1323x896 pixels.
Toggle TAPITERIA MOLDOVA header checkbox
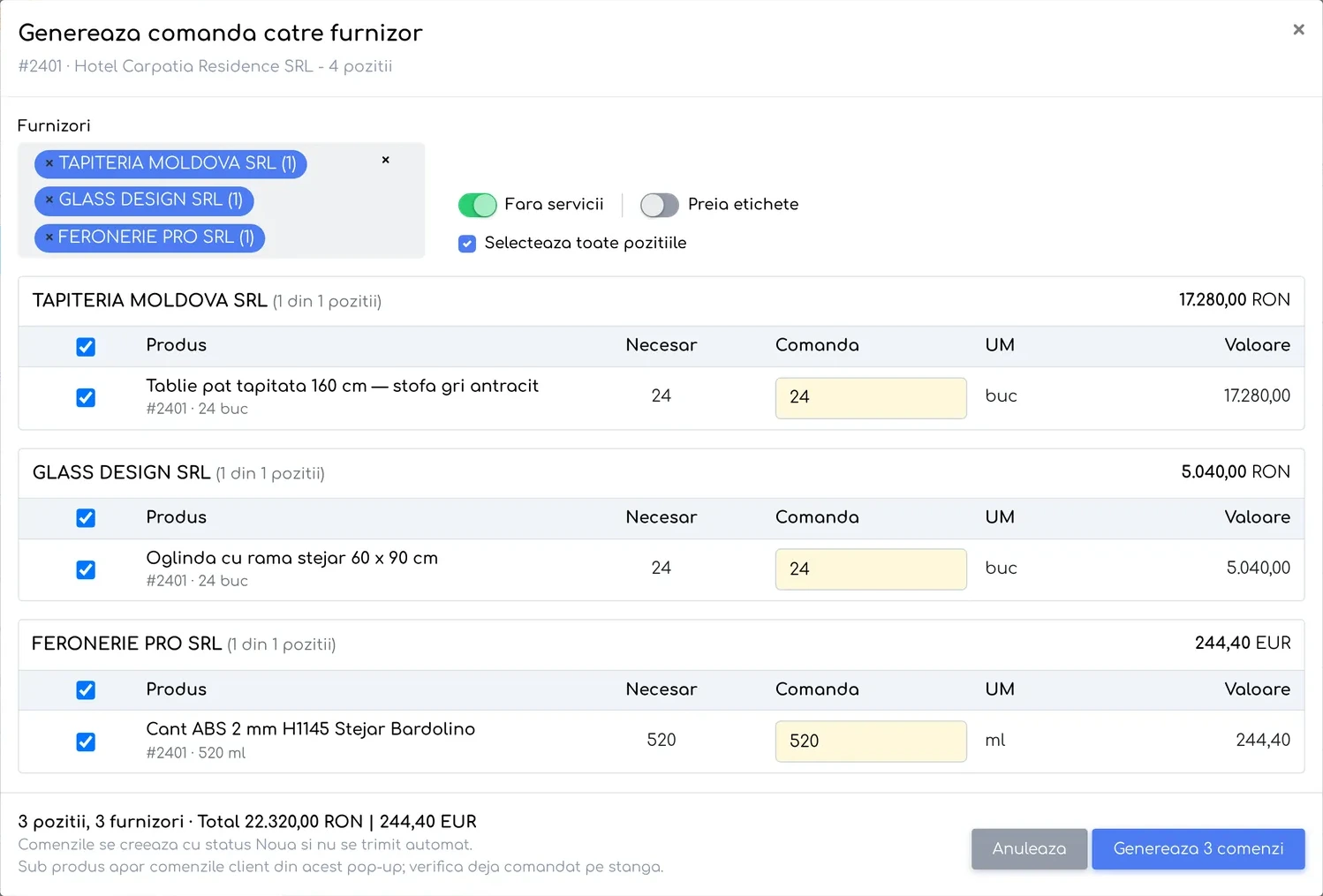pos(86,347)
